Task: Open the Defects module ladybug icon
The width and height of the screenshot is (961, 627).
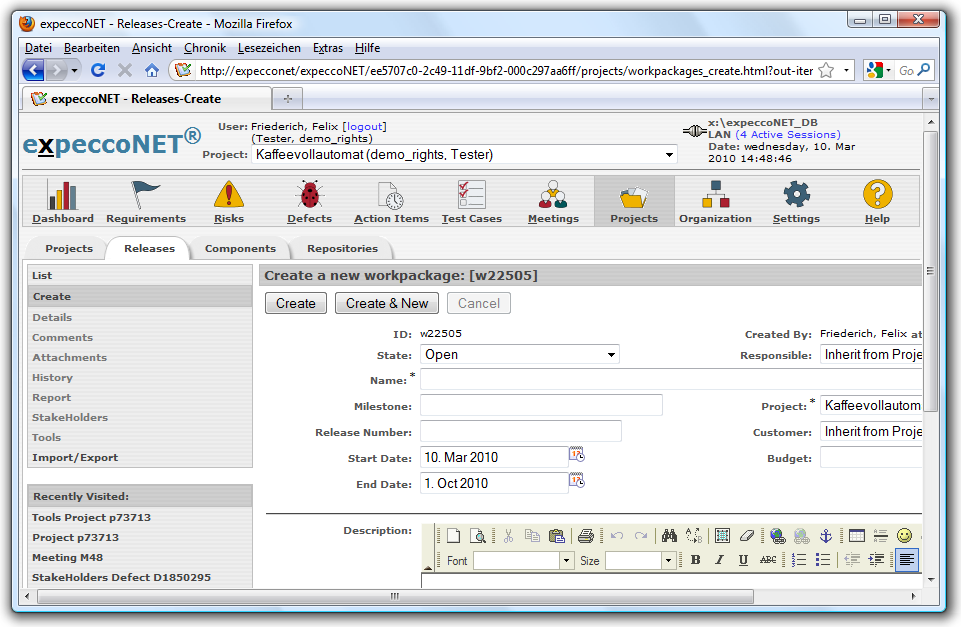Action: pyautogui.click(x=309, y=195)
